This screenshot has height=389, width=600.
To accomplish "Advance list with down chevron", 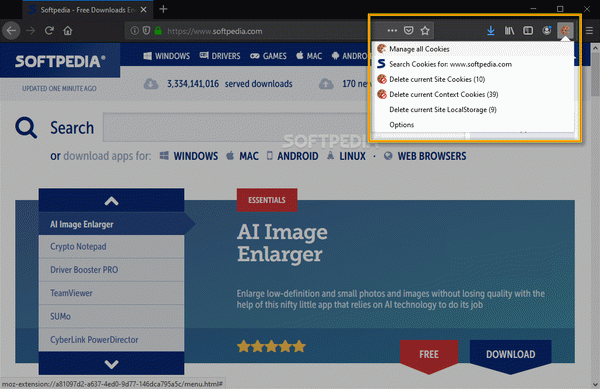I will pos(111,363).
